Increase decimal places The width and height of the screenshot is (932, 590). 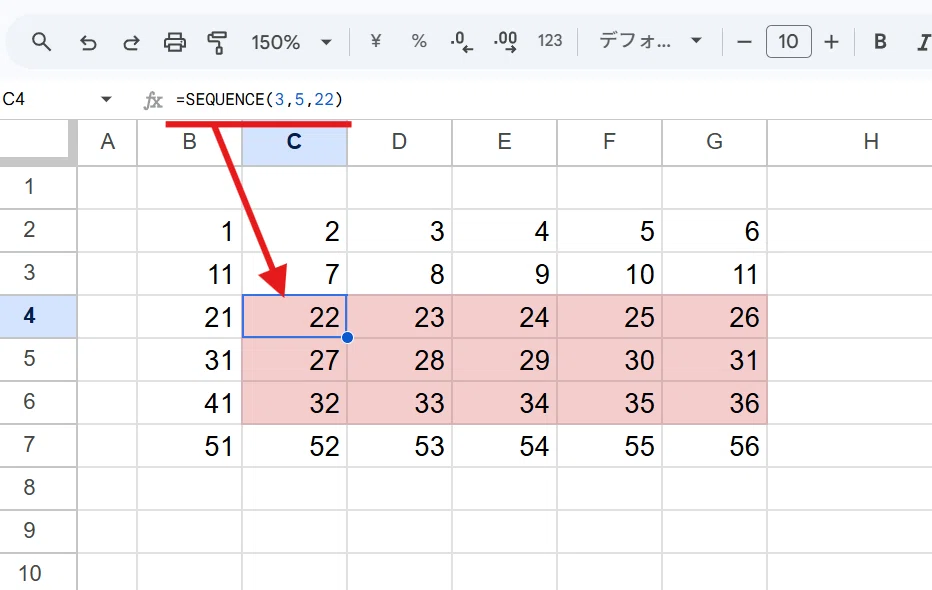click(506, 42)
